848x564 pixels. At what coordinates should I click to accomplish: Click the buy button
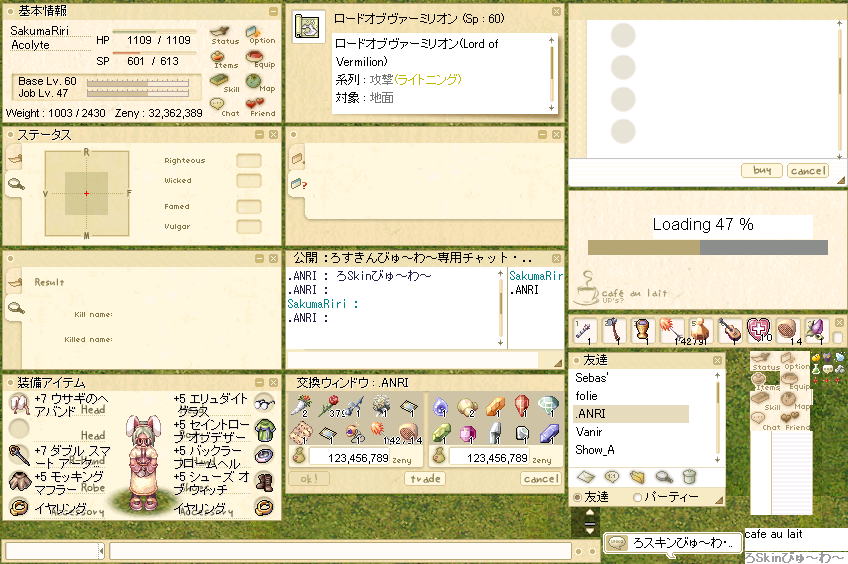(761, 170)
